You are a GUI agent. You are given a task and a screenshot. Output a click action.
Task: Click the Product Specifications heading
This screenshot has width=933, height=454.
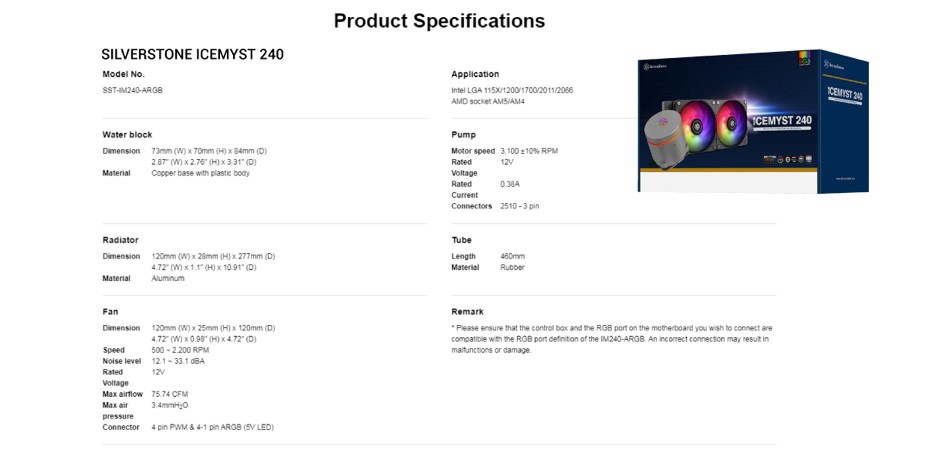[x=439, y=20]
